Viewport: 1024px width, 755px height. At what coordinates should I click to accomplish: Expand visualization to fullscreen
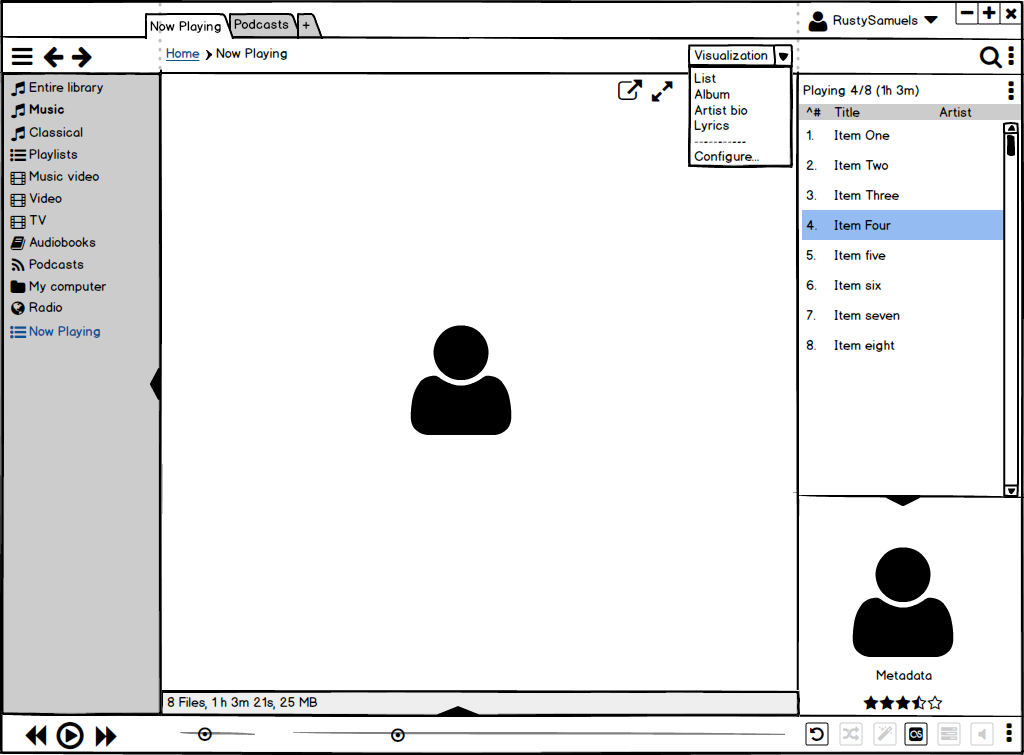point(662,91)
